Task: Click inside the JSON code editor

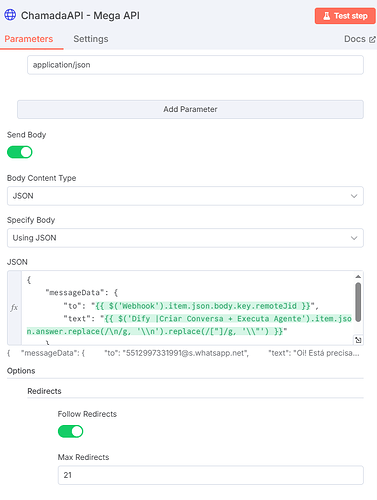Action: (187, 308)
